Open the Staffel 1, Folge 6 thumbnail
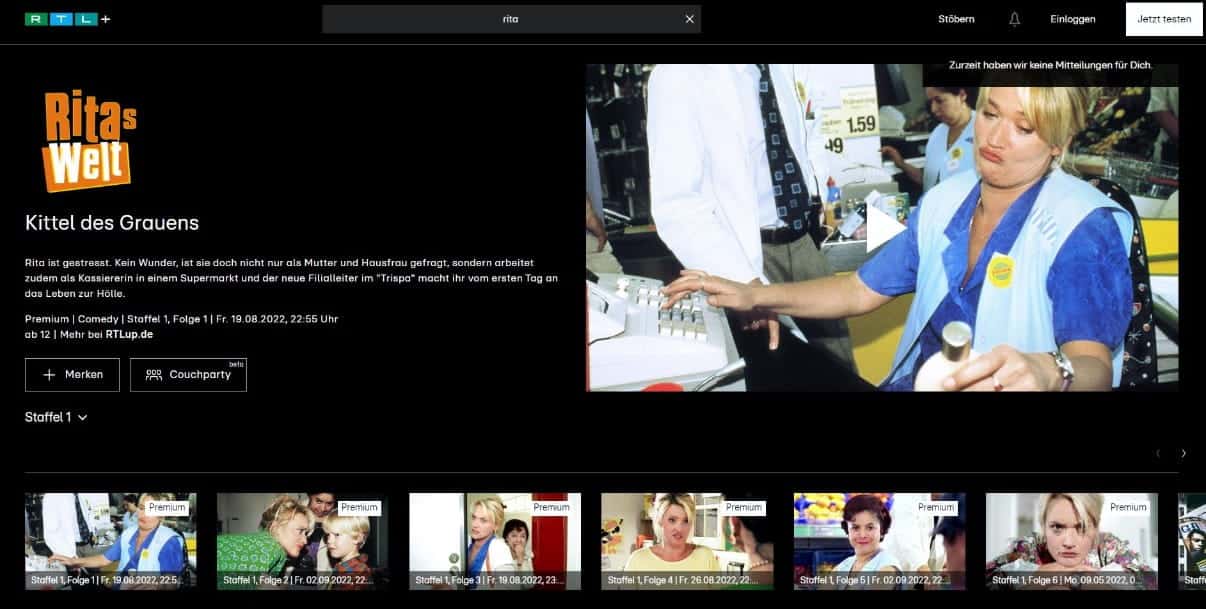 click(1072, 540)
